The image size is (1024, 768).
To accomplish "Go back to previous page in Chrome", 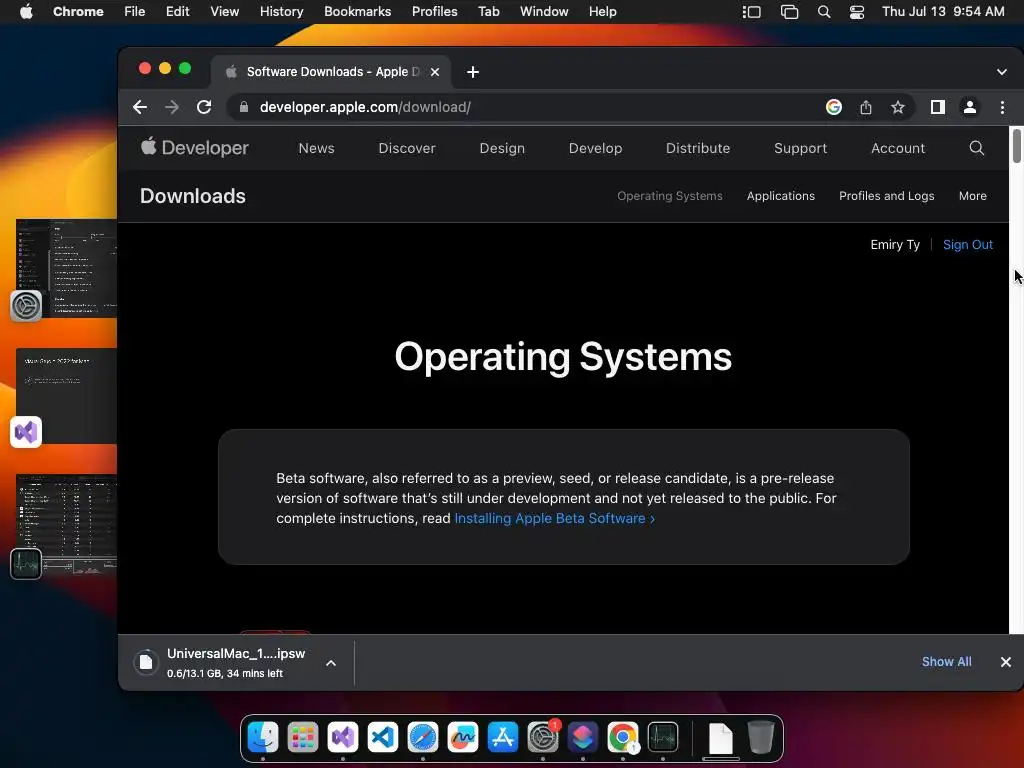I will (x=140, y=107).
